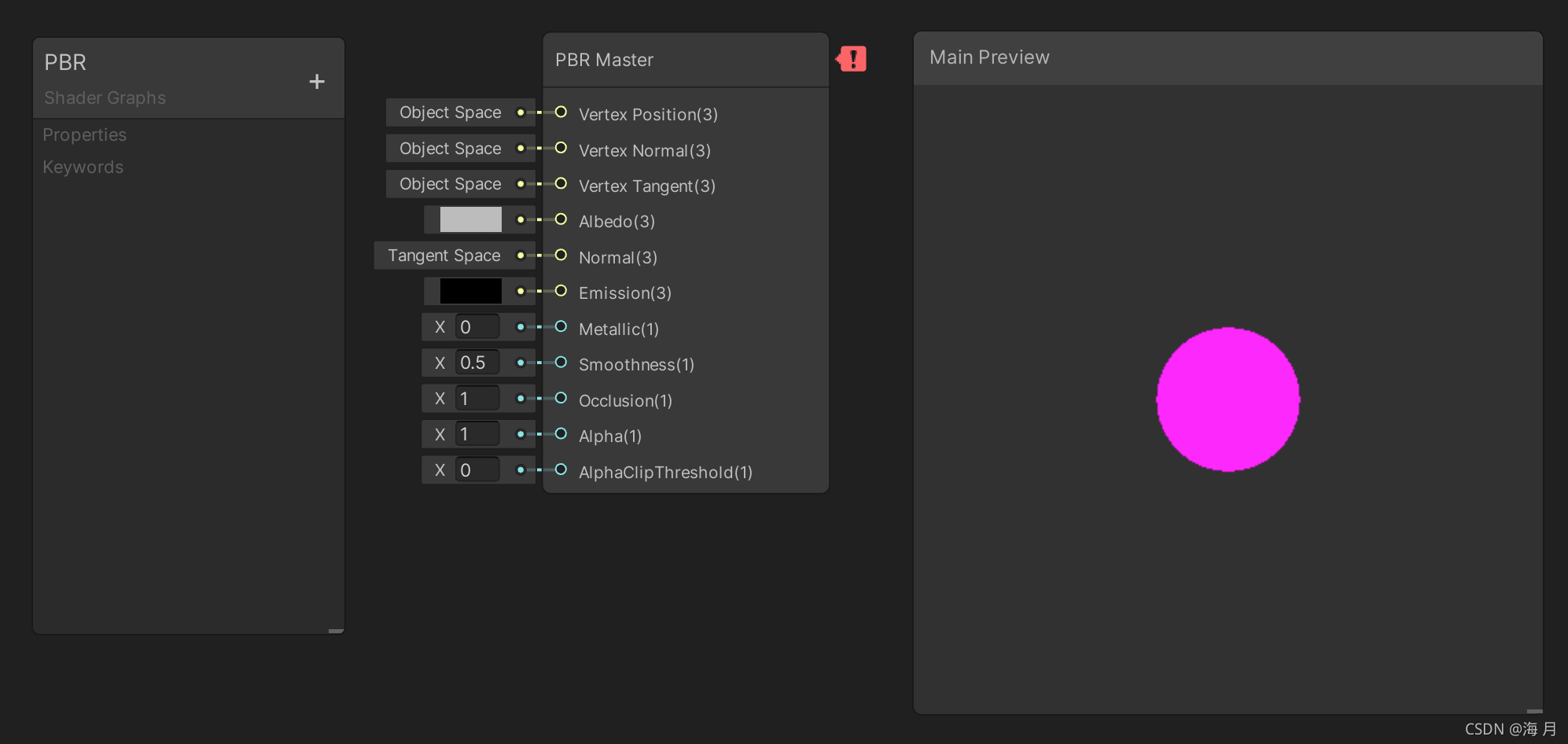
Task: Click the Metallic value field showing 0
Action: 477,326
